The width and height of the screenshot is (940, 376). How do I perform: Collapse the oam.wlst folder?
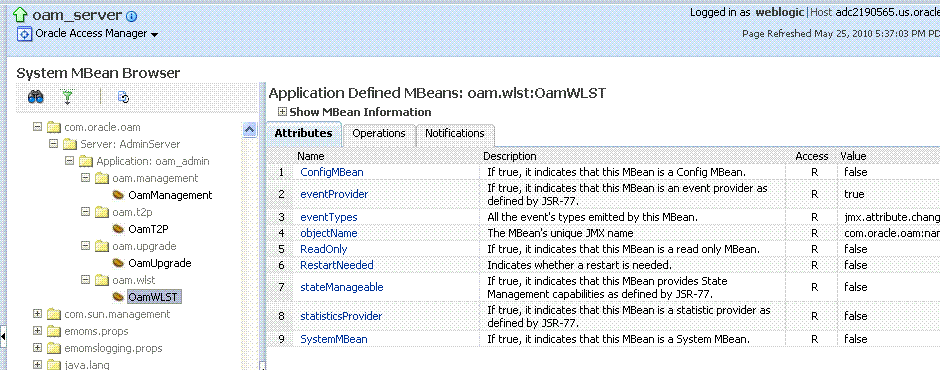[85, 280]
